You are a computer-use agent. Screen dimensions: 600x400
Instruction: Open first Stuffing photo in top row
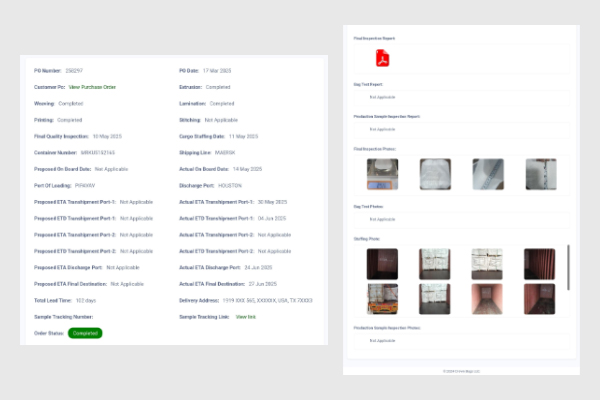(x=384, y=264)
